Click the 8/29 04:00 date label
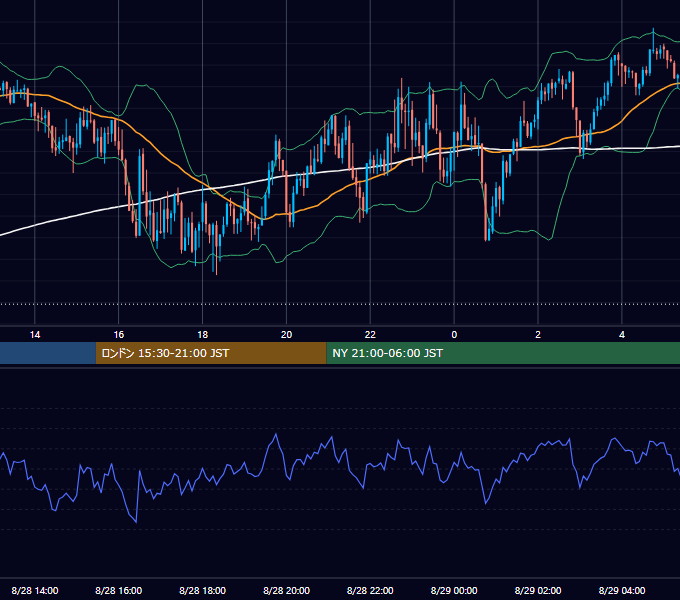This screenshot has height=600, width=680. tap(622, 590)
